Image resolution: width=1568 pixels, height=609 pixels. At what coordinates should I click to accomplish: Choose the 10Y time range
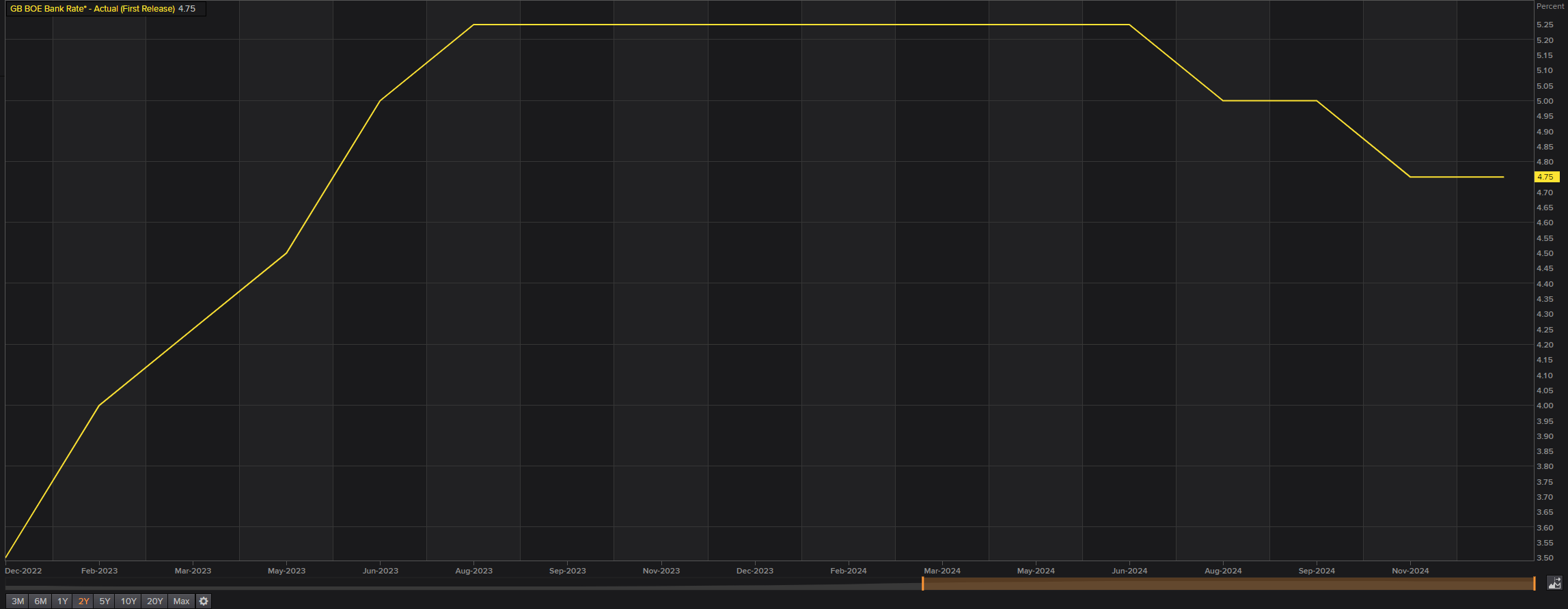(x=128, y=601)
